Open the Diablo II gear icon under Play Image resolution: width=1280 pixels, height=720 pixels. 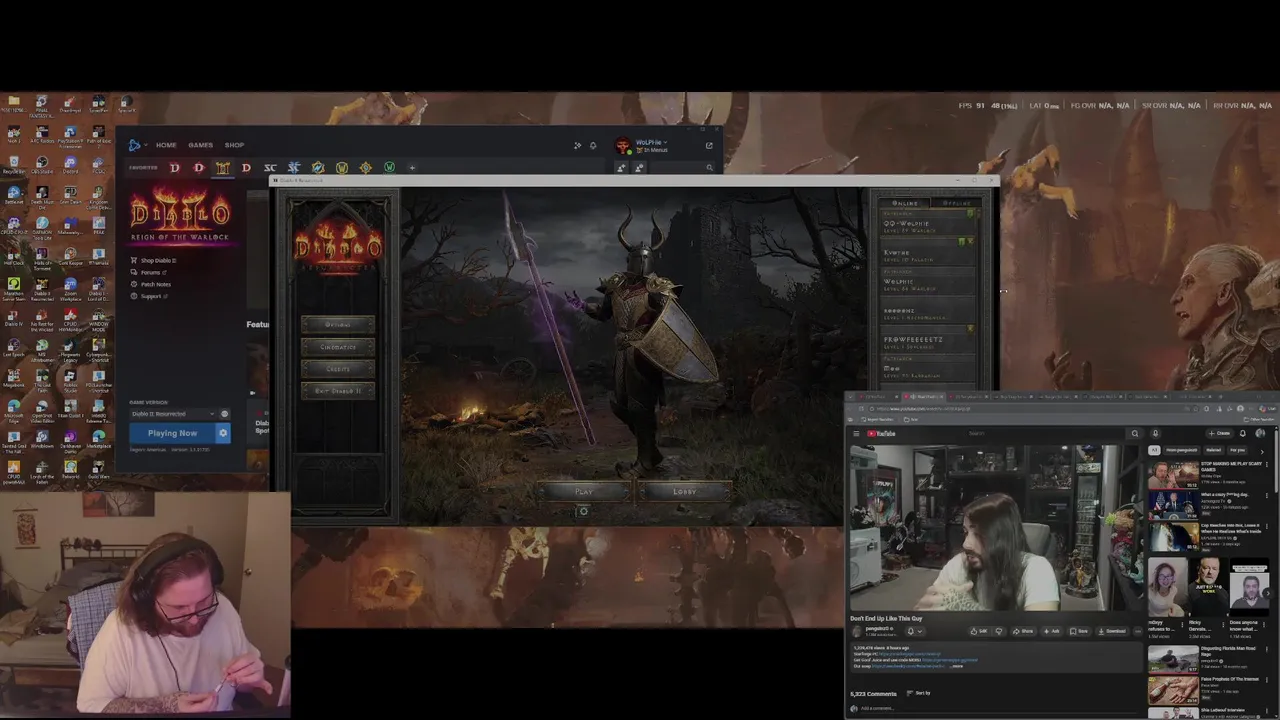(583, 511)
